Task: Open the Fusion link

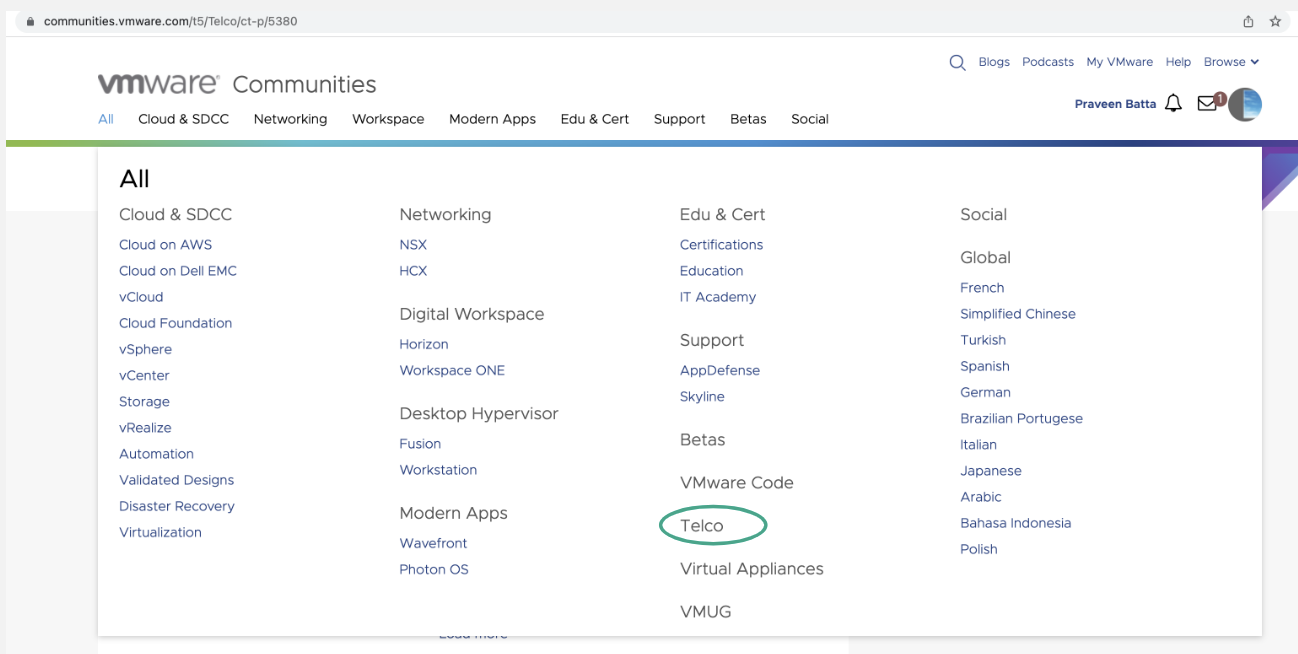Action: [x=420, y=444]
